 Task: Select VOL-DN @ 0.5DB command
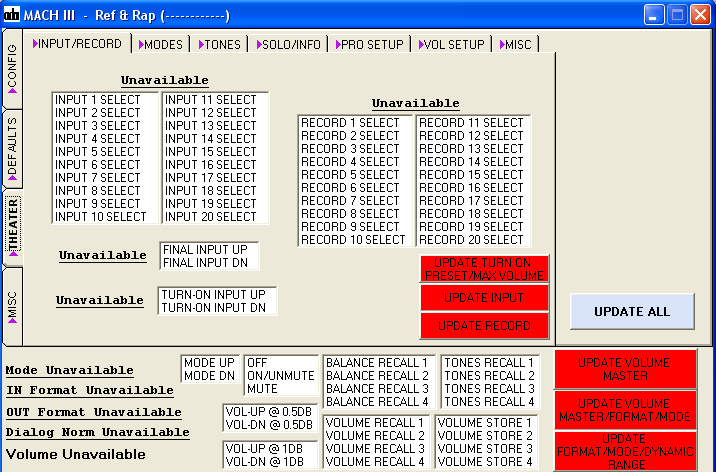(x=268, y=425)
